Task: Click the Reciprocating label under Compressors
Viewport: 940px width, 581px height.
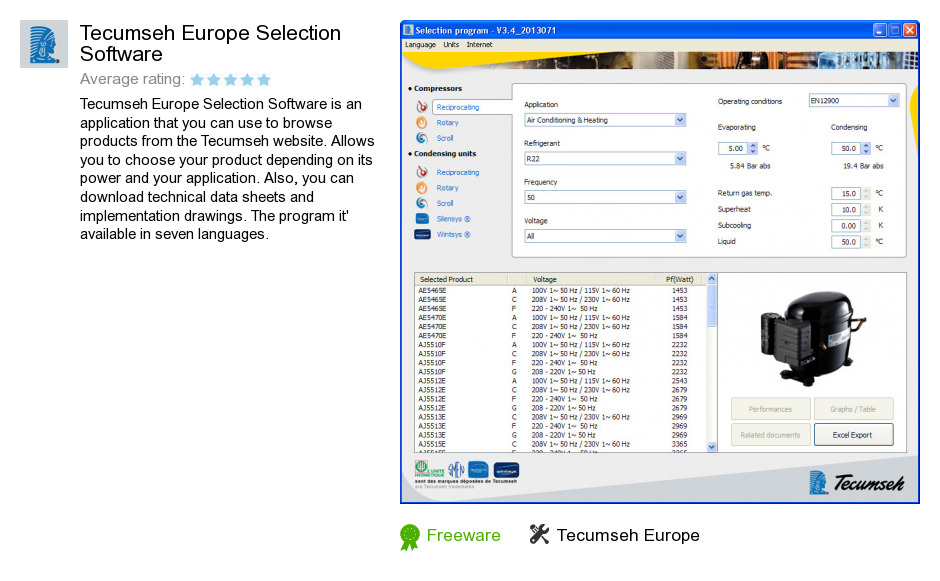Action: pyautogui.click(x=458, y=107)
